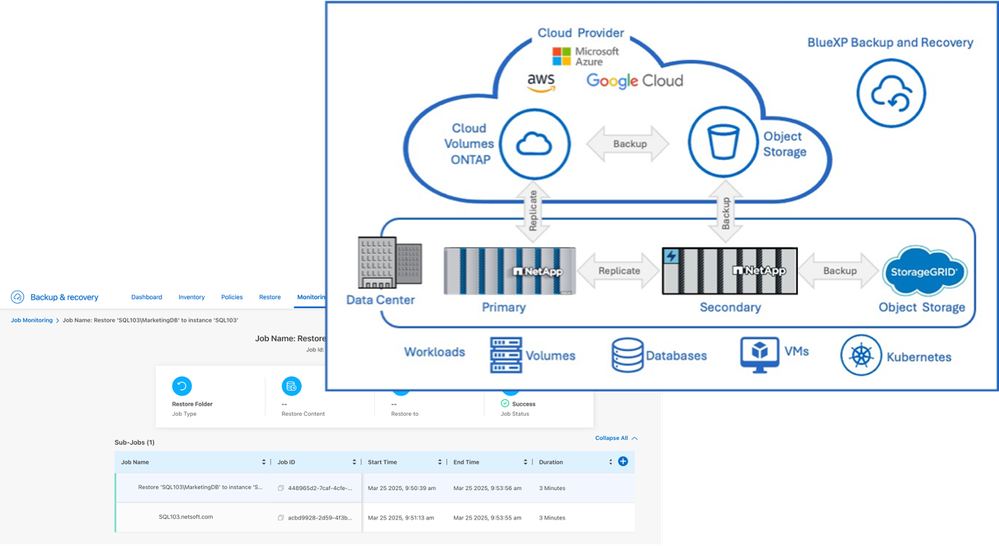Click the VMs monitor icon

[759, 355]
